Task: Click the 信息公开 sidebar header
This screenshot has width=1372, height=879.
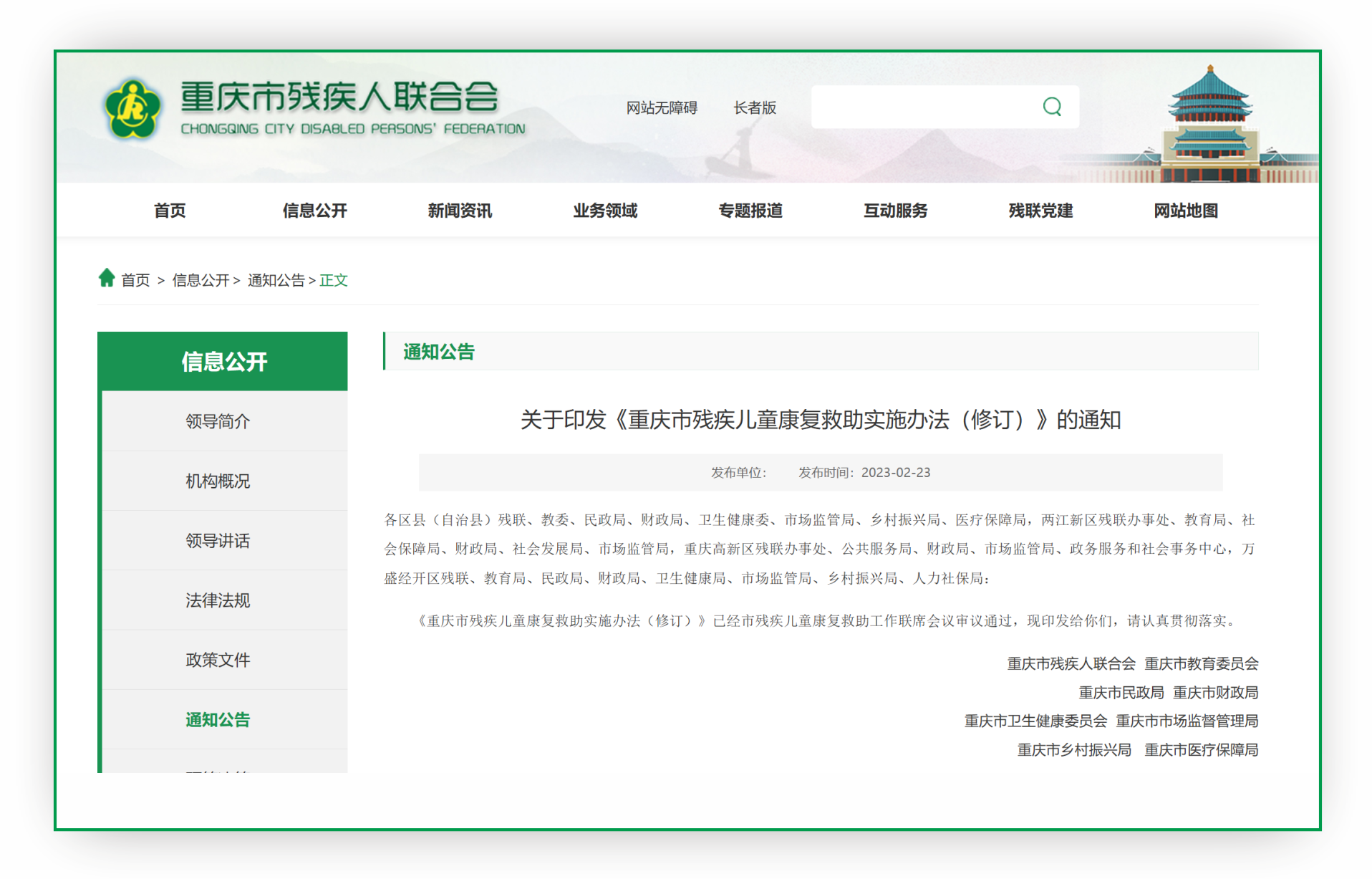Action: (x=223, y=361)
